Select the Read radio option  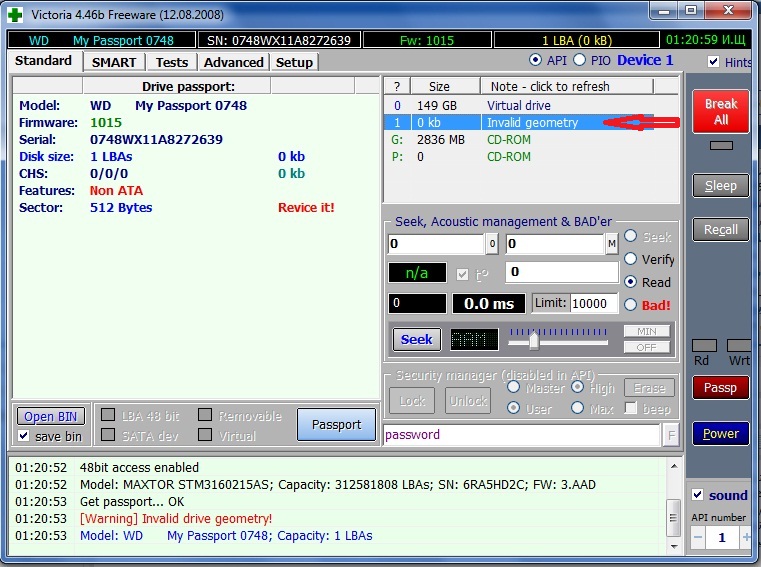click(x=630, y=282)
